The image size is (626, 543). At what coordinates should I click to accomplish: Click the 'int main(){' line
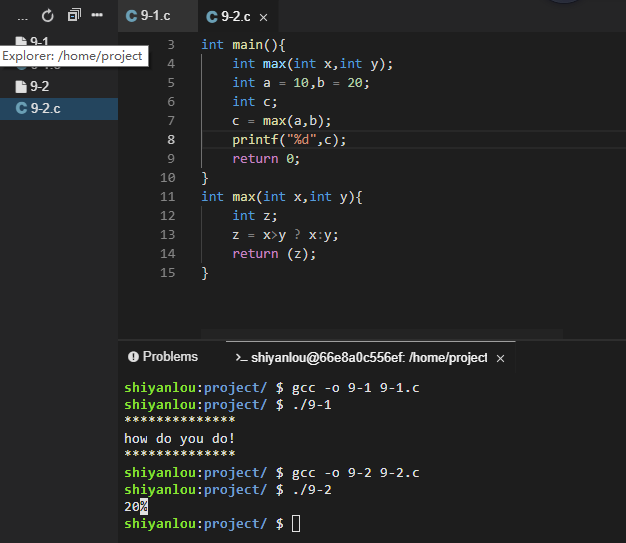tap(243, 45)
